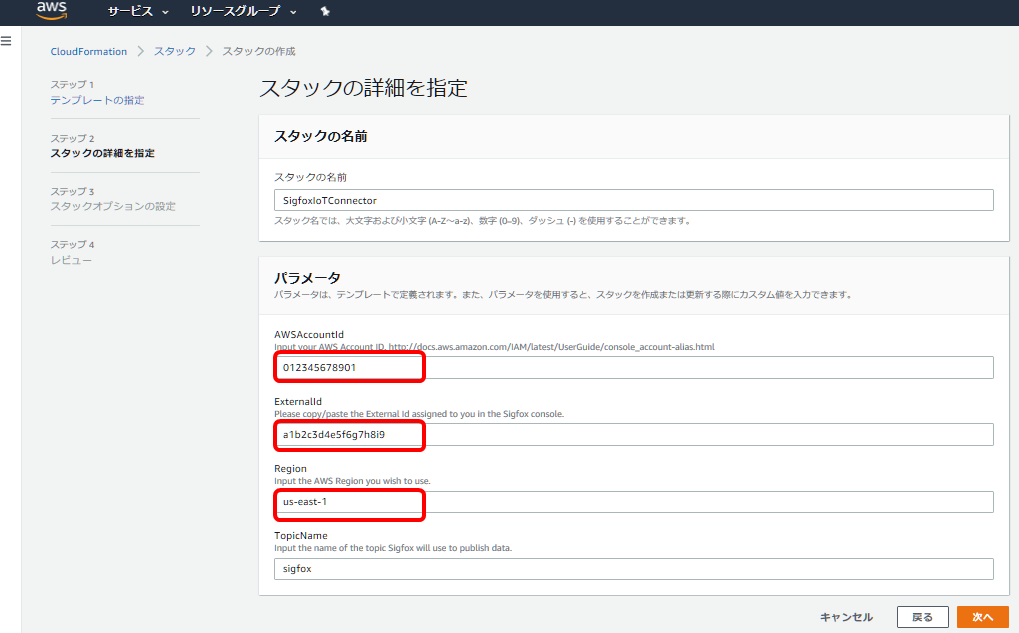Edit the AWSAccountId field
Viewport: 1019px width, 633px height.
click(634, 367)
